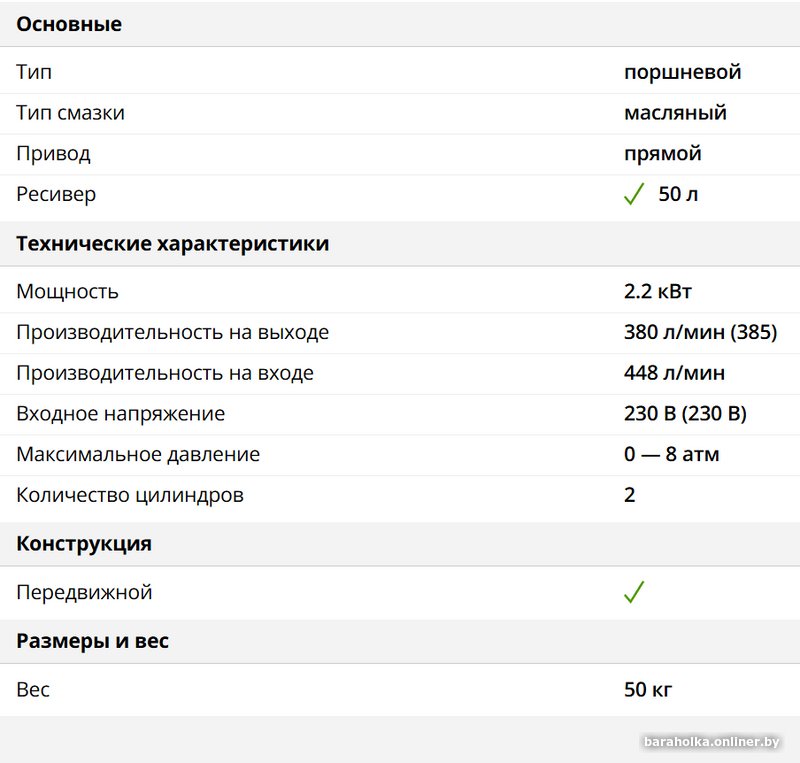Click the green checkmark in the Передвижной row
The width and height of the screenshot is (800, 763).
(x=633, y=593)
